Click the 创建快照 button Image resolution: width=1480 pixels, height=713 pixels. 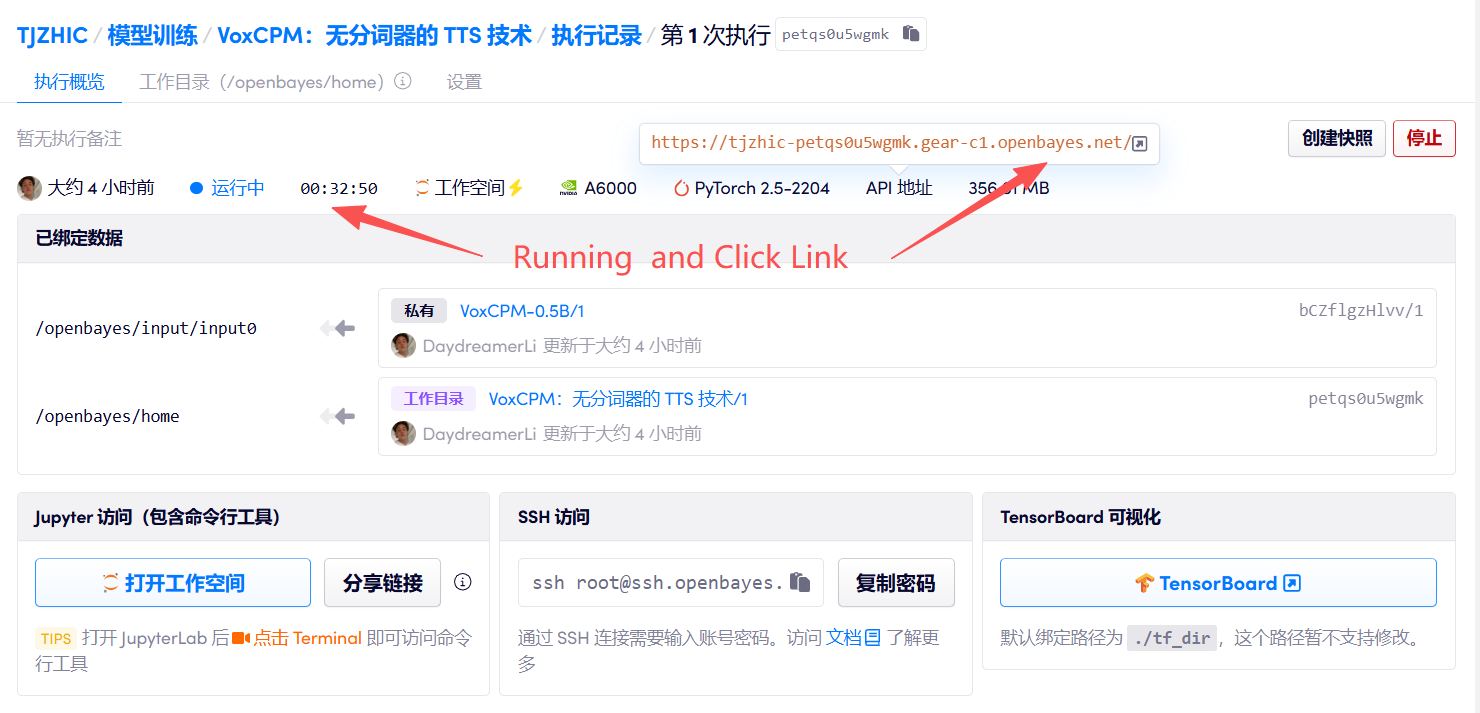point(1336,138)
